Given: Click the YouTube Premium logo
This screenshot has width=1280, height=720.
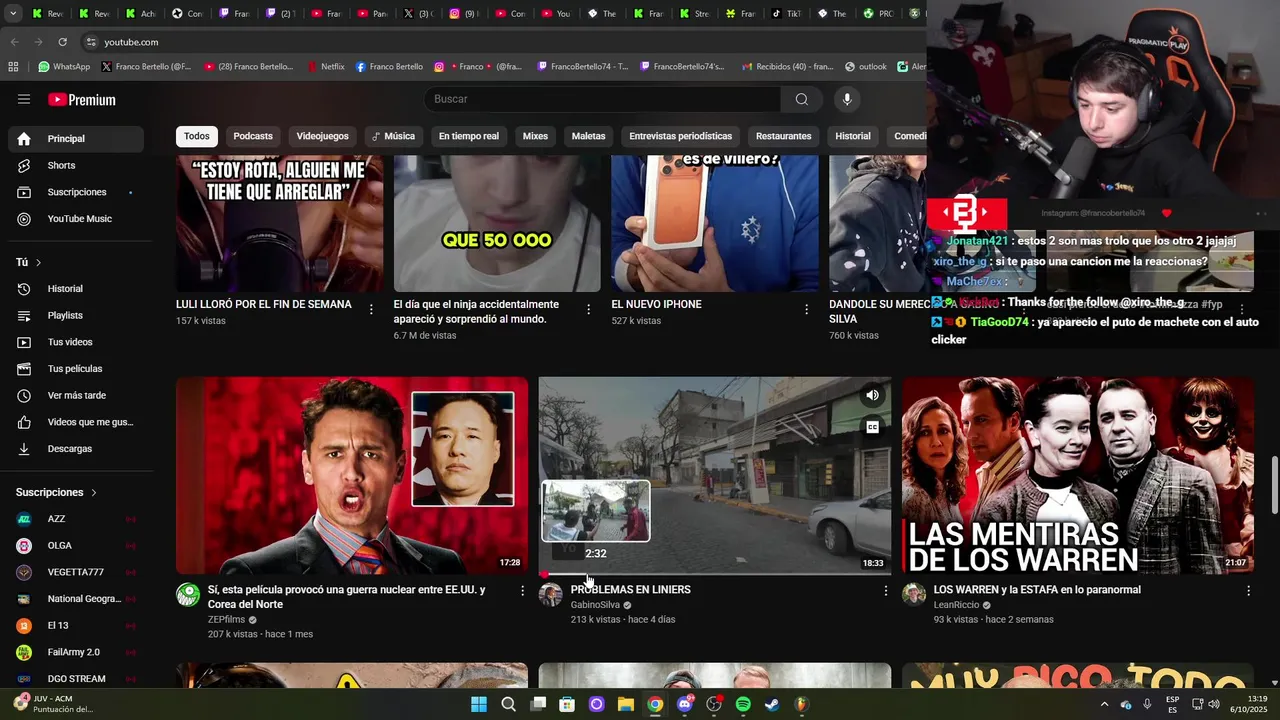Looking at the screenshot, I should coord(82,100).
